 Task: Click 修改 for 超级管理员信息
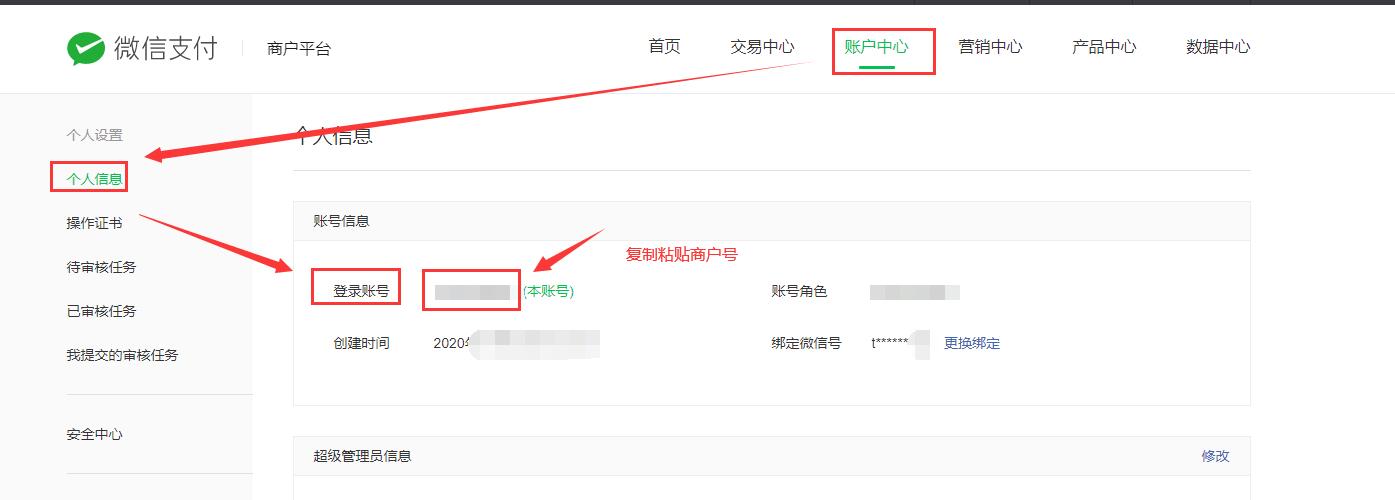coord(1215,456)
